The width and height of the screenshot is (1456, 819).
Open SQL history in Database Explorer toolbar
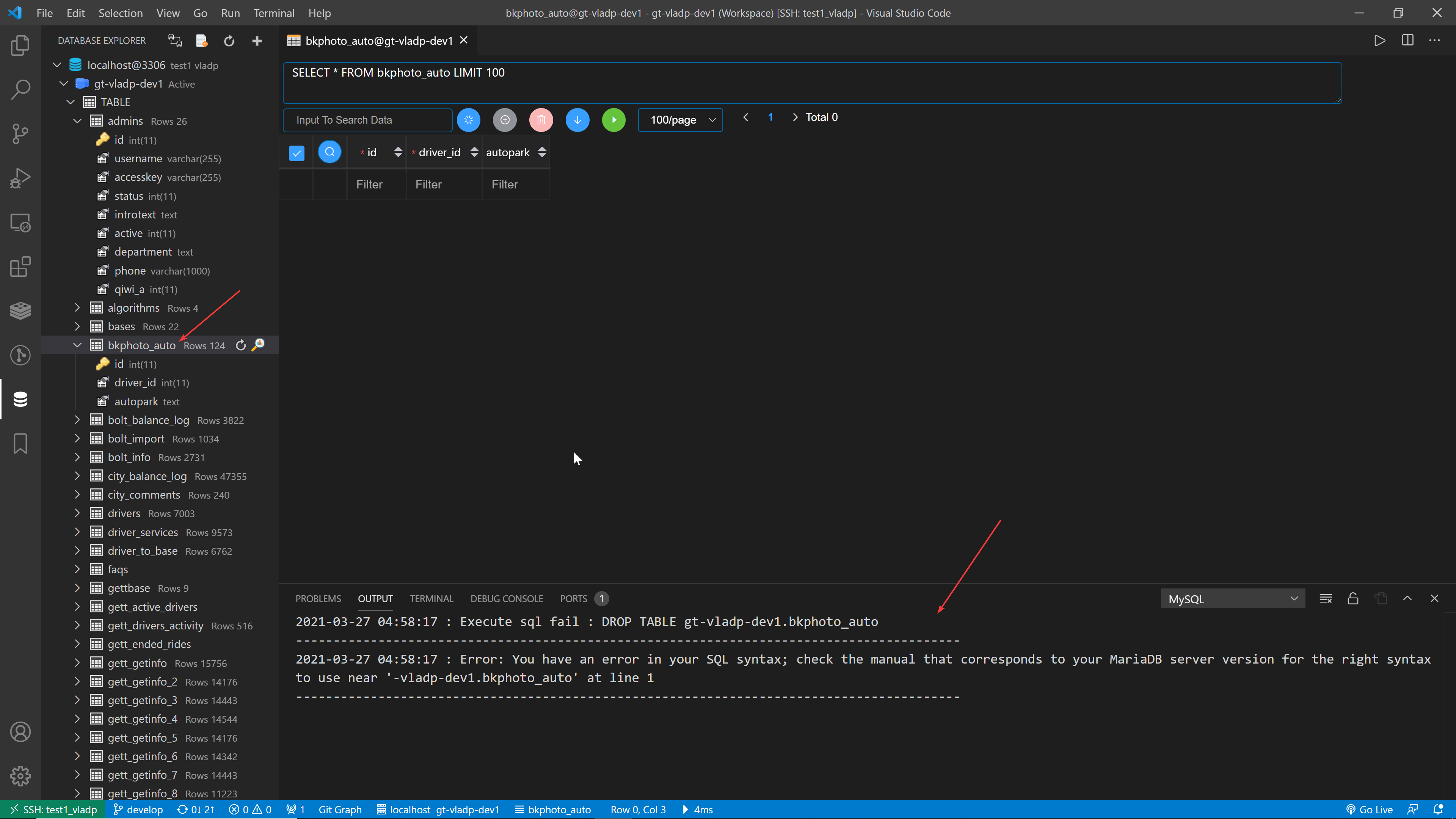[201, 40]
